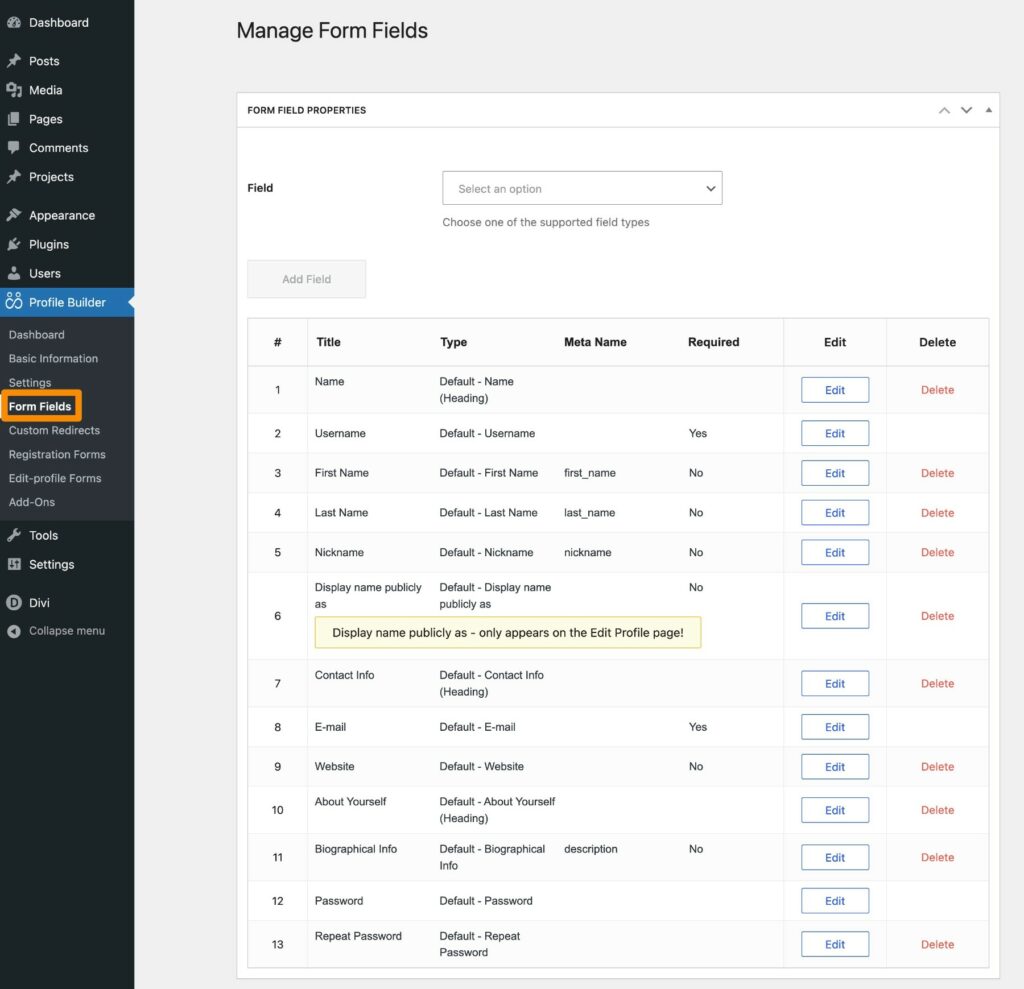
Task: Click the Posts pushpin icon
Action: pyautogui.click(x=14, y=61)
